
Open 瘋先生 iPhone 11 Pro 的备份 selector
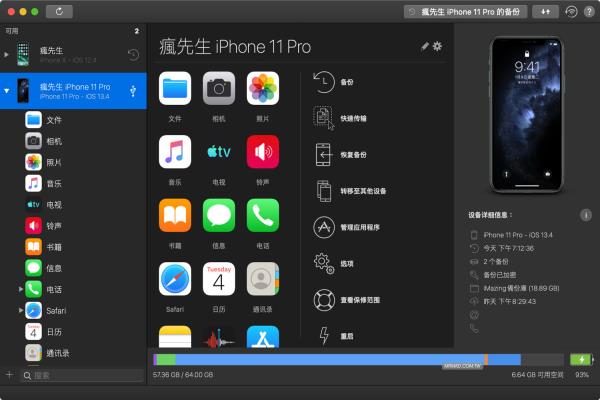(x=465, y=12)
